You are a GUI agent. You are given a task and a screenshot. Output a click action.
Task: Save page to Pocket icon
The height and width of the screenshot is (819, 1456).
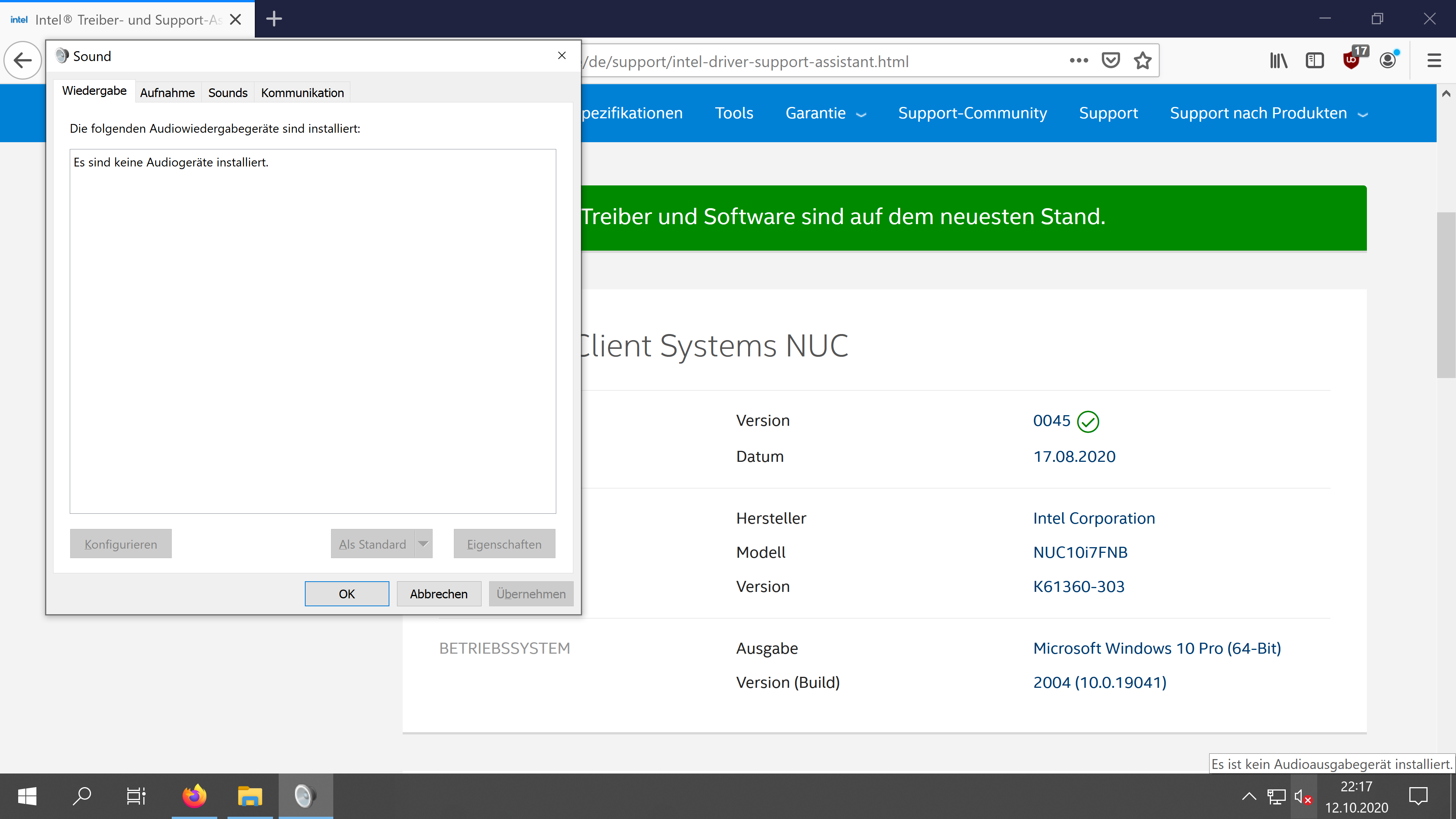point(1111,61)
